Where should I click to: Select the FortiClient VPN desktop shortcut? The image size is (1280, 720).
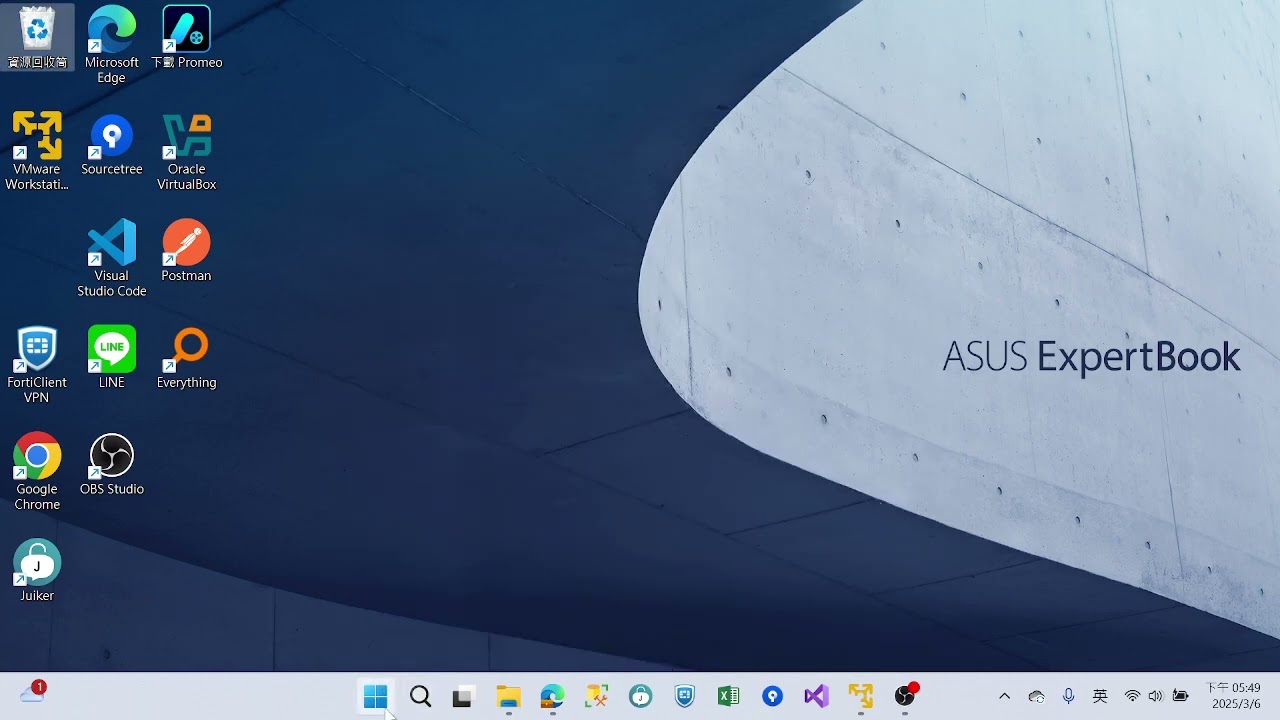pos(37,366)
